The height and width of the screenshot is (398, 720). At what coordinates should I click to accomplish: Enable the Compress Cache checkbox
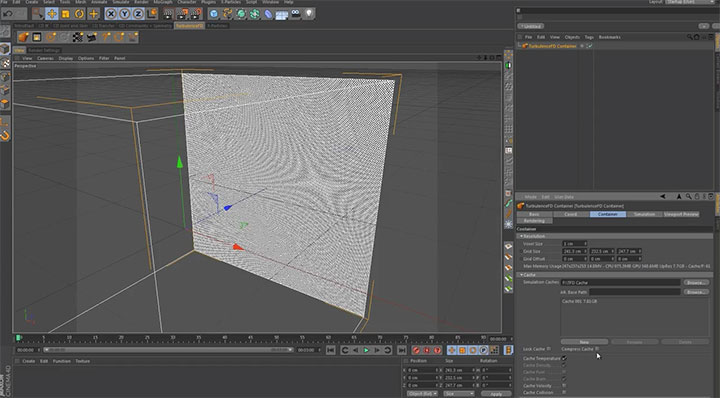point(597,349)
